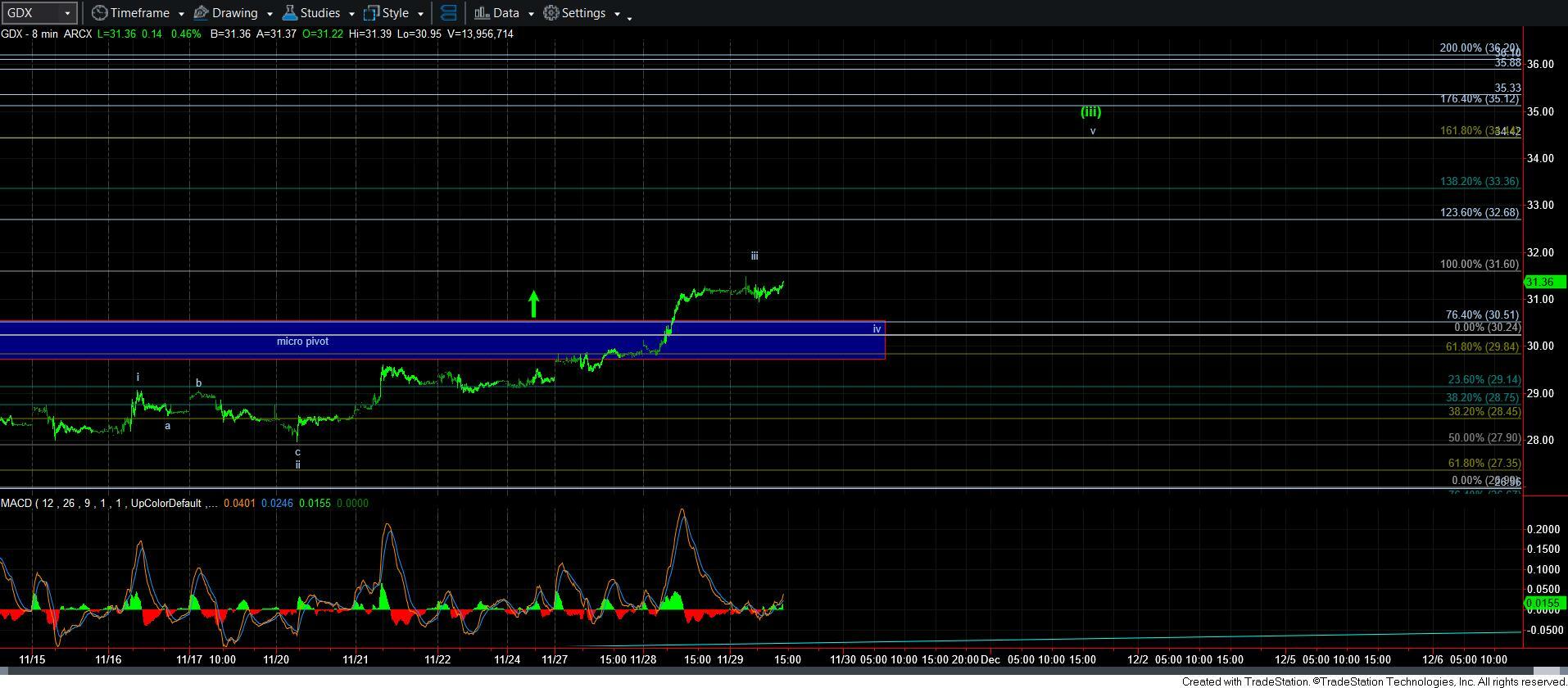Click the MACD indicator title text
Viewport: 1568px width, 688px height.
pyautogui.click(x=108, y=503)
